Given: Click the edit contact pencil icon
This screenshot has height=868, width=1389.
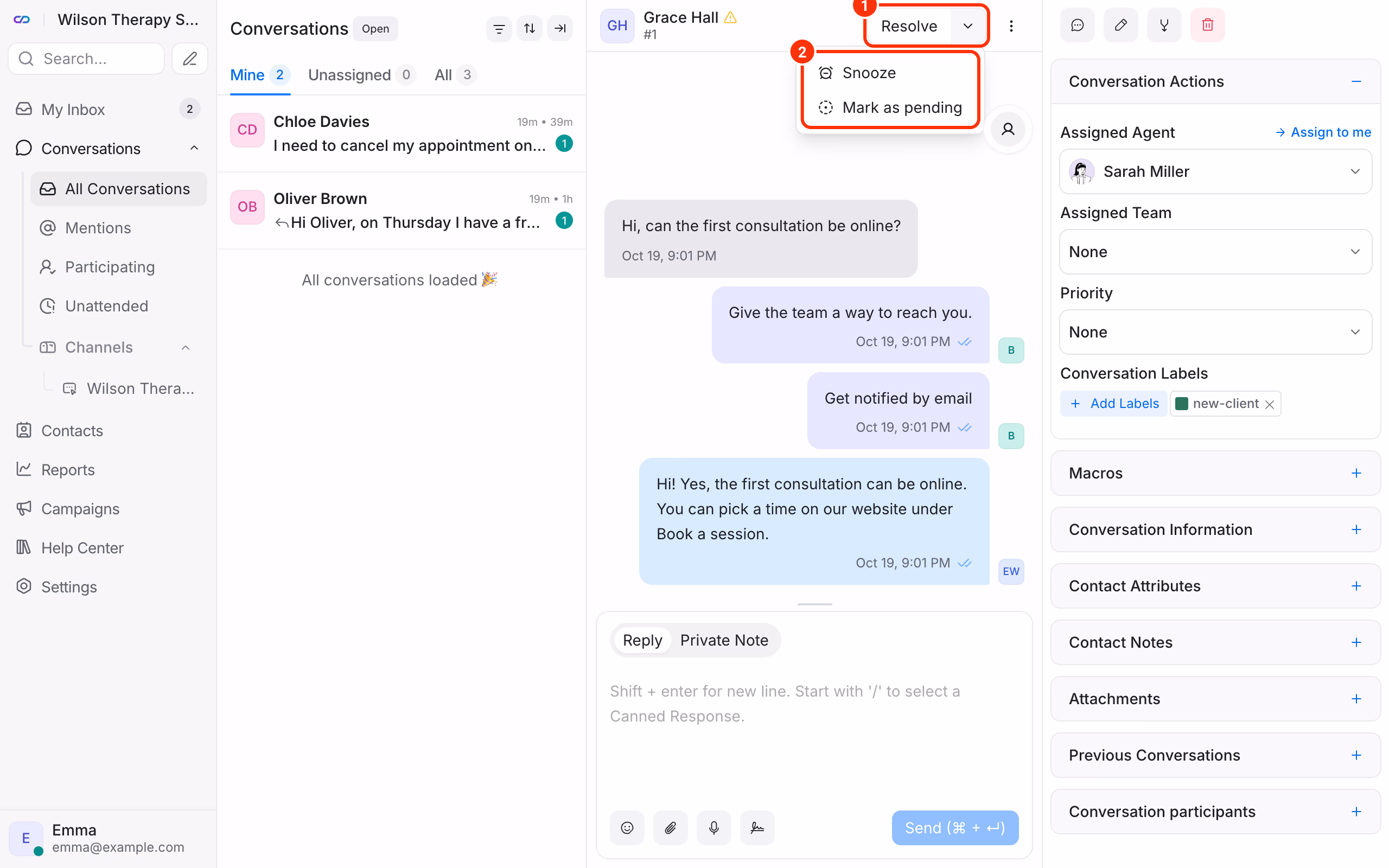Looking at the screenshot, I should point(1120,25).
